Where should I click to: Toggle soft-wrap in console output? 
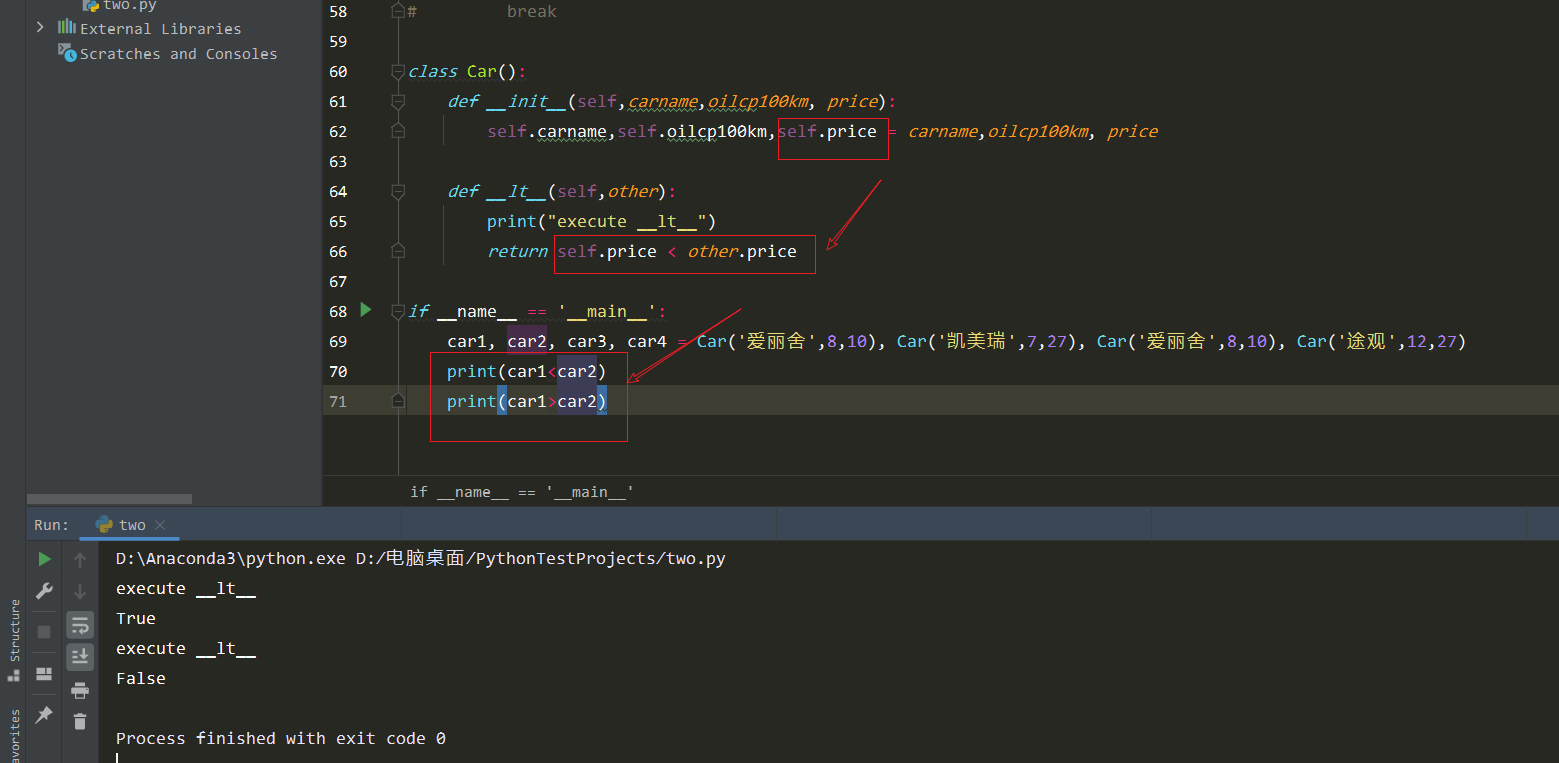[x=80, y=625]
